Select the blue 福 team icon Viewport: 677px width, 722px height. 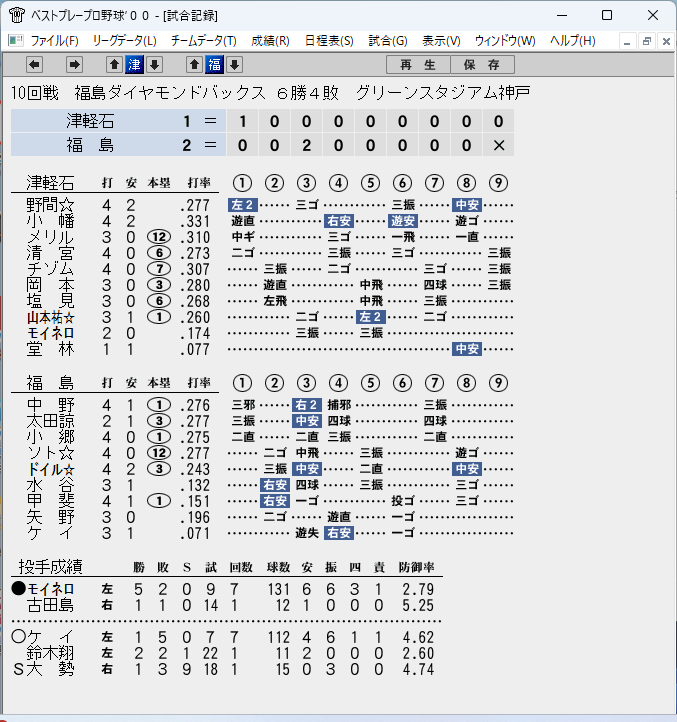215,65
